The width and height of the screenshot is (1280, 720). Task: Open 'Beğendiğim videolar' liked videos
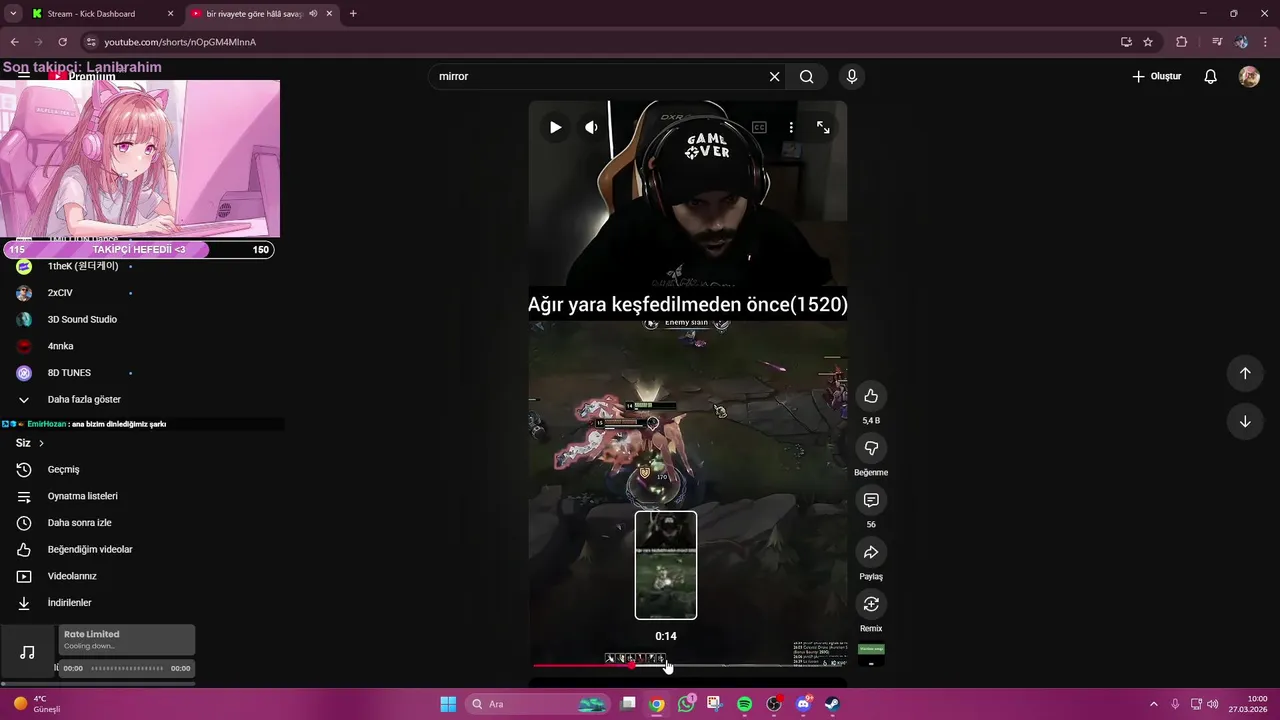pyautogui.click(x=90, y=550)
